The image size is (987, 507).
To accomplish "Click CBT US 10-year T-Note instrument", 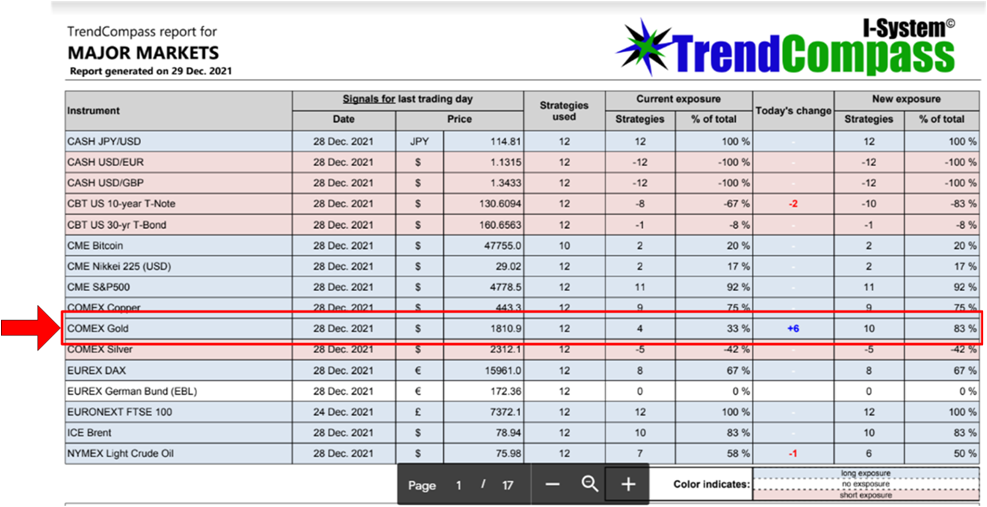I will click(x=178, y=204).
